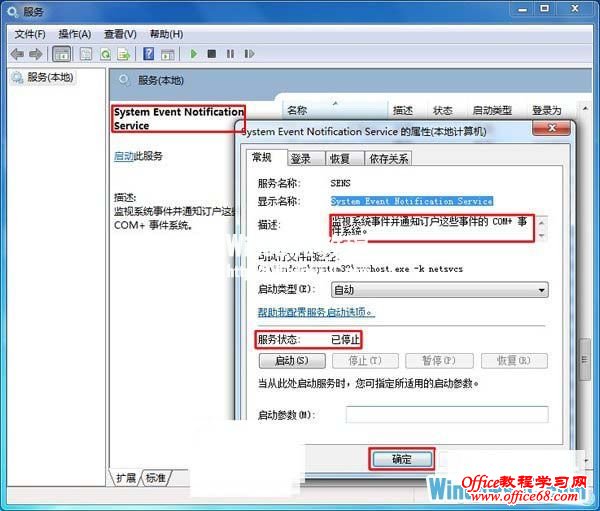
Task: Open the Help question mark icon
Action: [148, 54]
